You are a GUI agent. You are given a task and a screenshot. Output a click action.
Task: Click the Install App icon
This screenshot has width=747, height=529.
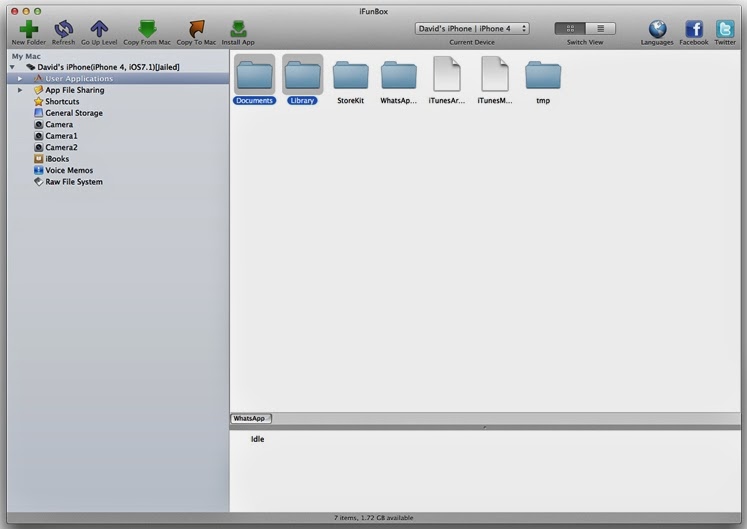[238, 29]
